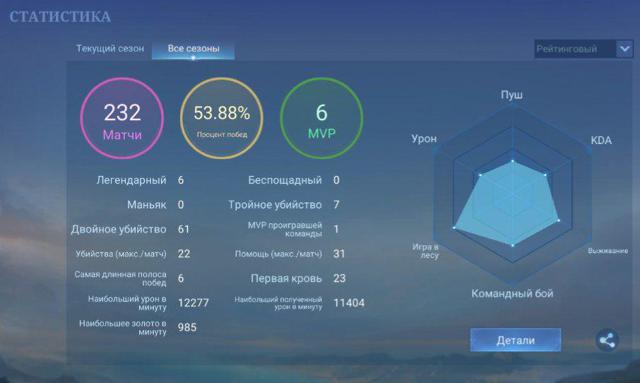Select the Урон radar axis label
The image size is (640, 383).
[x=424, y=139]
